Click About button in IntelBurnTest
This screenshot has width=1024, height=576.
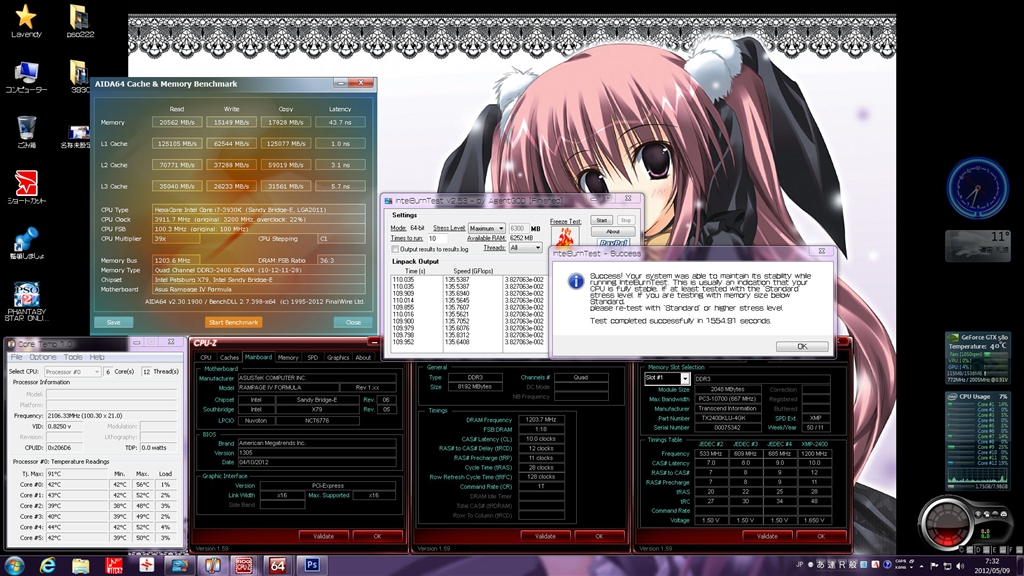[613, 231]
